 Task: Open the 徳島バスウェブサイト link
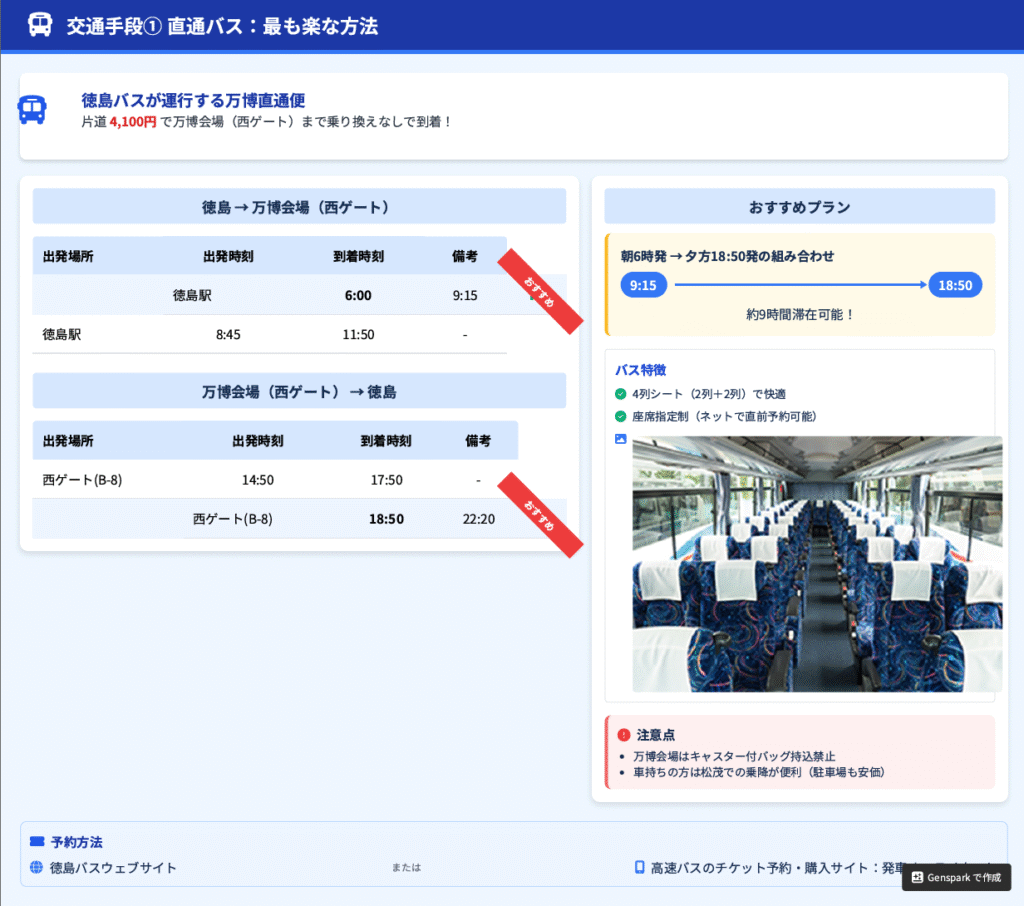[x=113, y=867]
